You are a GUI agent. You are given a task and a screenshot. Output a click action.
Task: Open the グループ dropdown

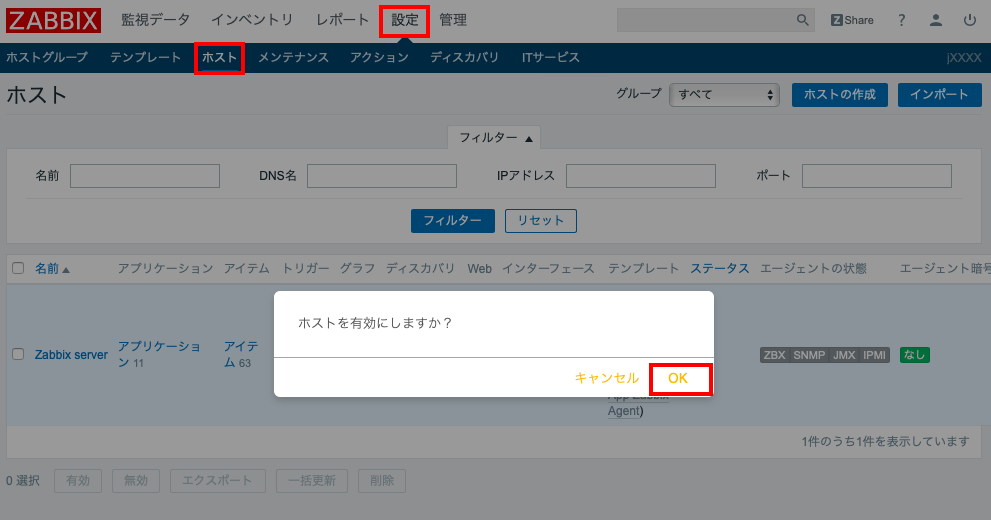pyautogui.click(x=724, y=94)
